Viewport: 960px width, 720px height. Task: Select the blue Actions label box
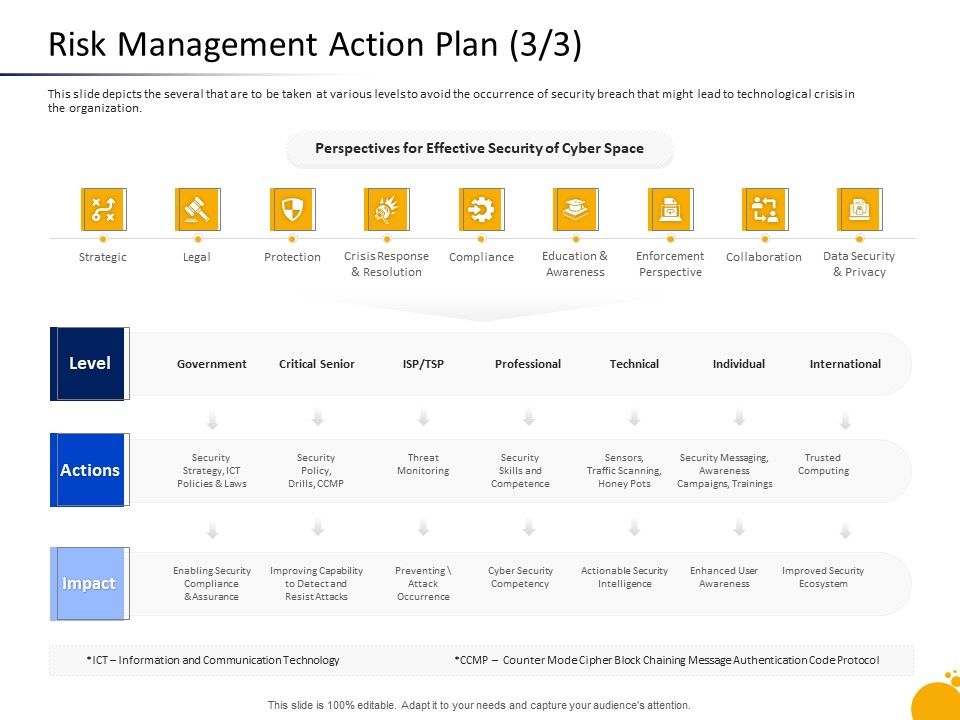coord(89,470)
